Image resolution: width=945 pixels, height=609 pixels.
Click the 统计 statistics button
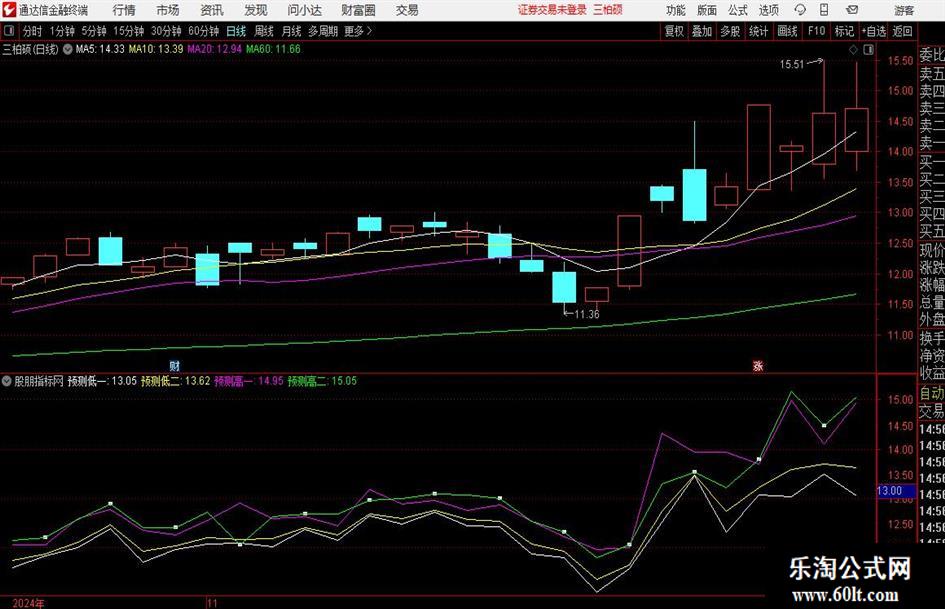pos(758,31)
